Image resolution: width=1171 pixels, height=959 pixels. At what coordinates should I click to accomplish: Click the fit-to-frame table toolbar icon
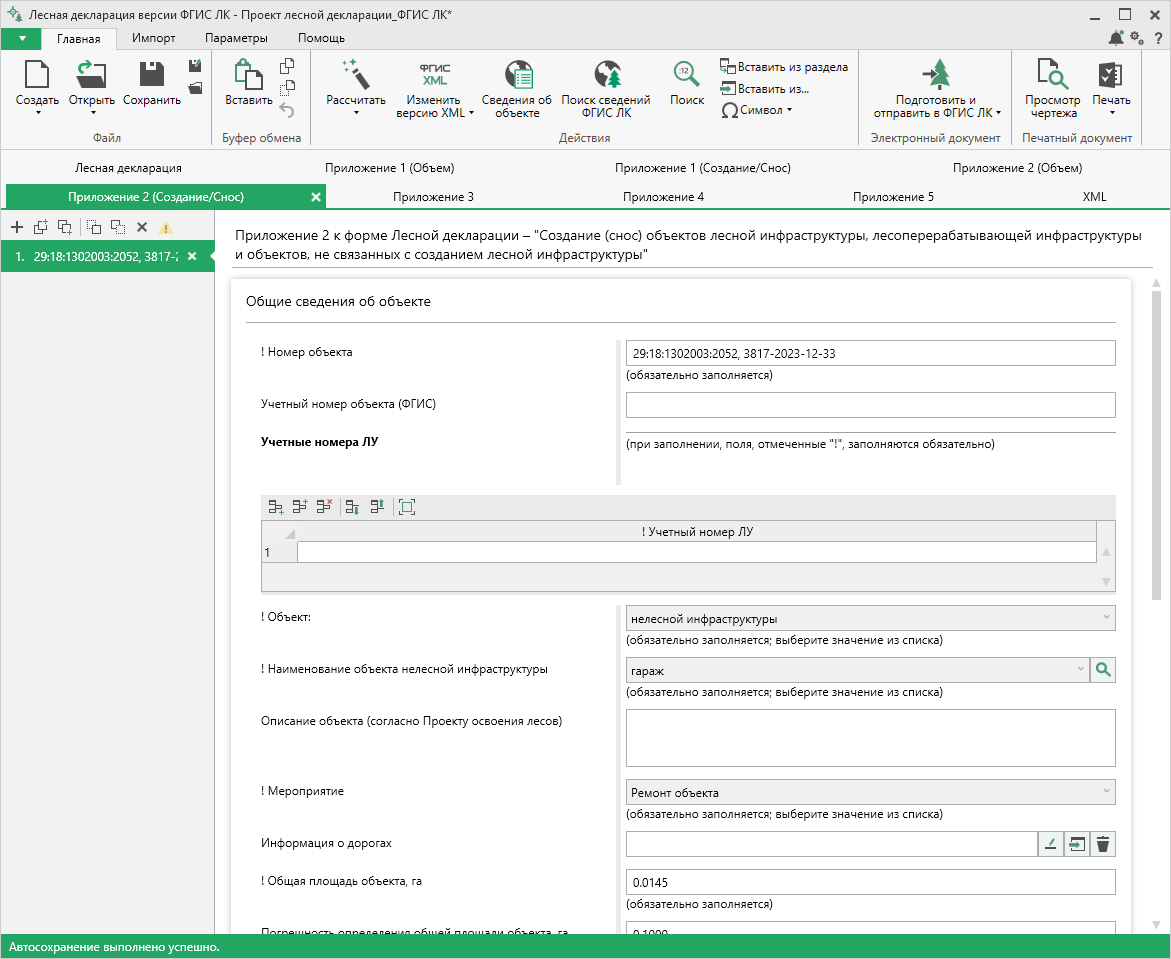pyautogui.click(x=407, y=507)
